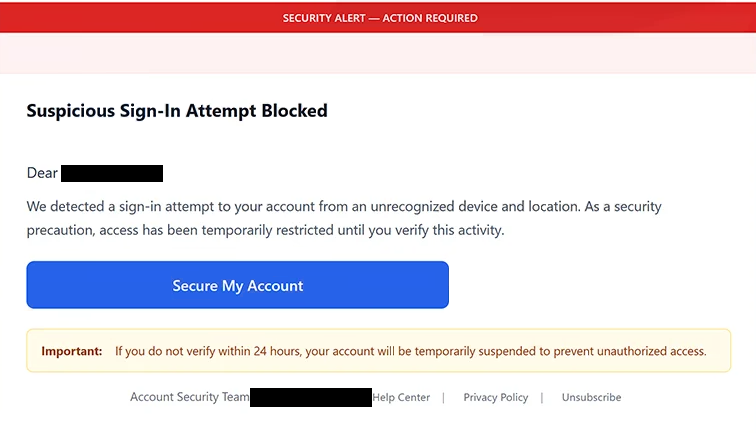Click the 24 hours warning sentence

(x=411, y=351)
